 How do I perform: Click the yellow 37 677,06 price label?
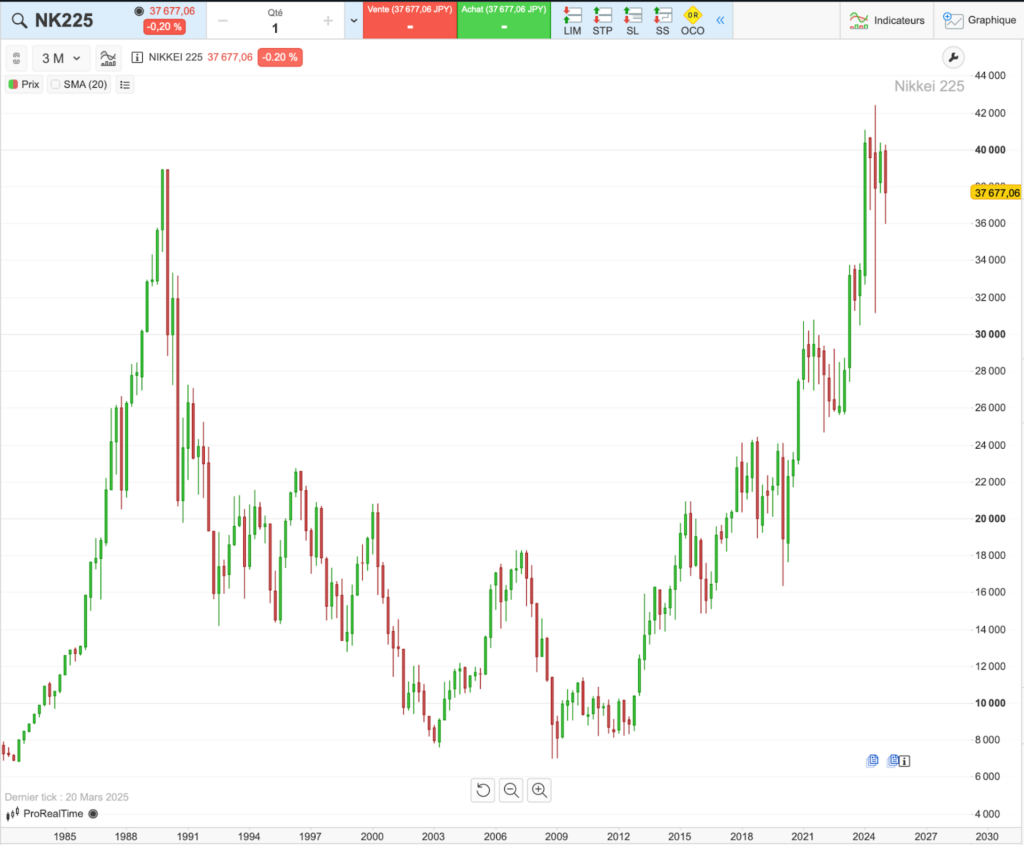coord(997,193)
